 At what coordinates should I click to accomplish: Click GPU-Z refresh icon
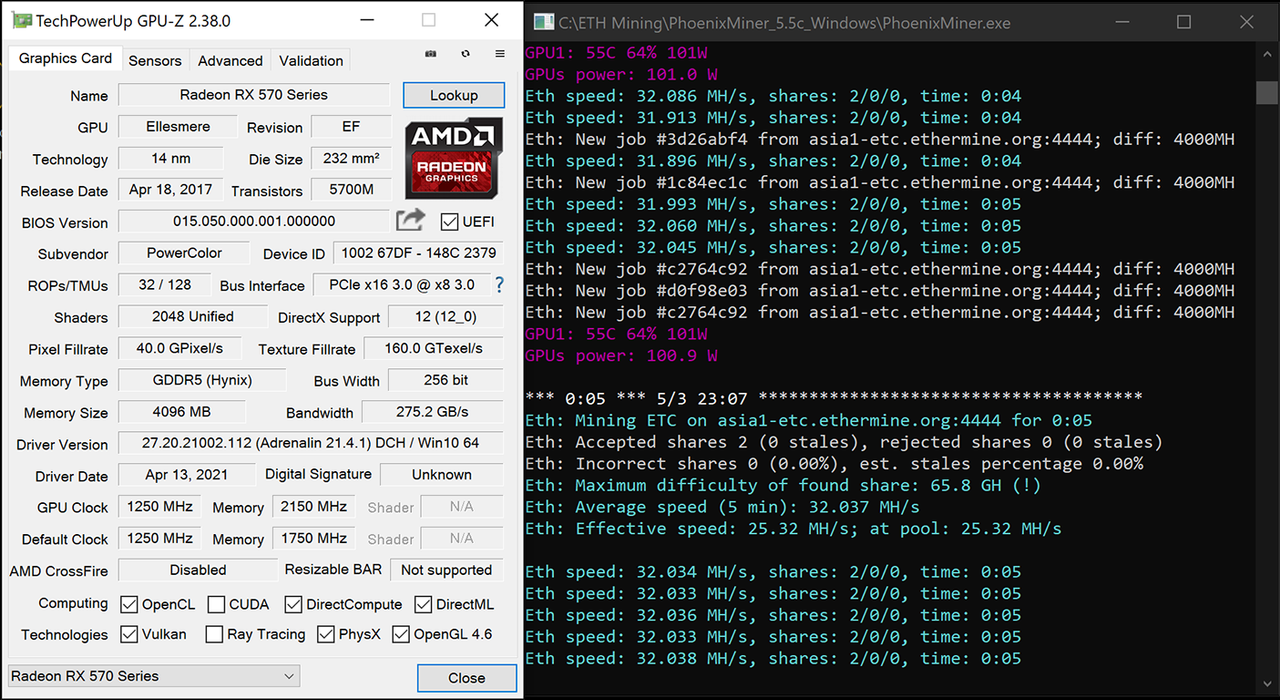tap(466, 54)
